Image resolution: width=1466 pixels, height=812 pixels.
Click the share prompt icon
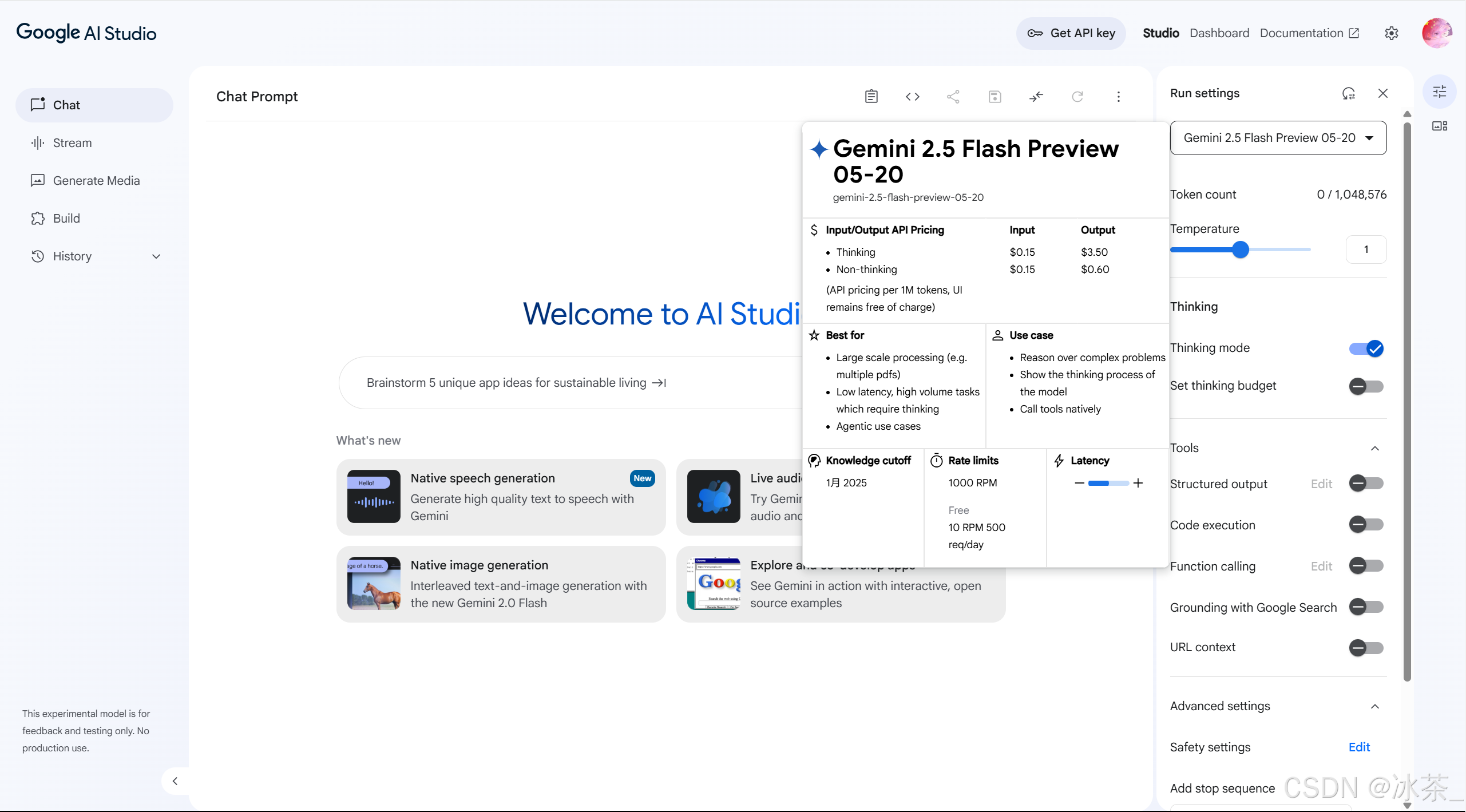tap(953, 97)
